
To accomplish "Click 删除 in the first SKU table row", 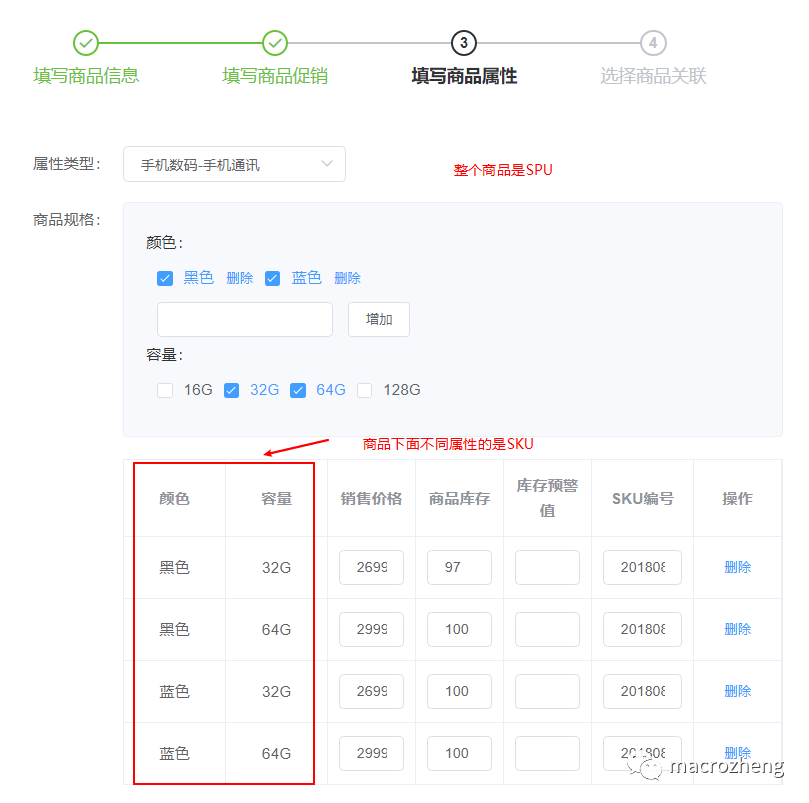I will (x=737, y=567).
